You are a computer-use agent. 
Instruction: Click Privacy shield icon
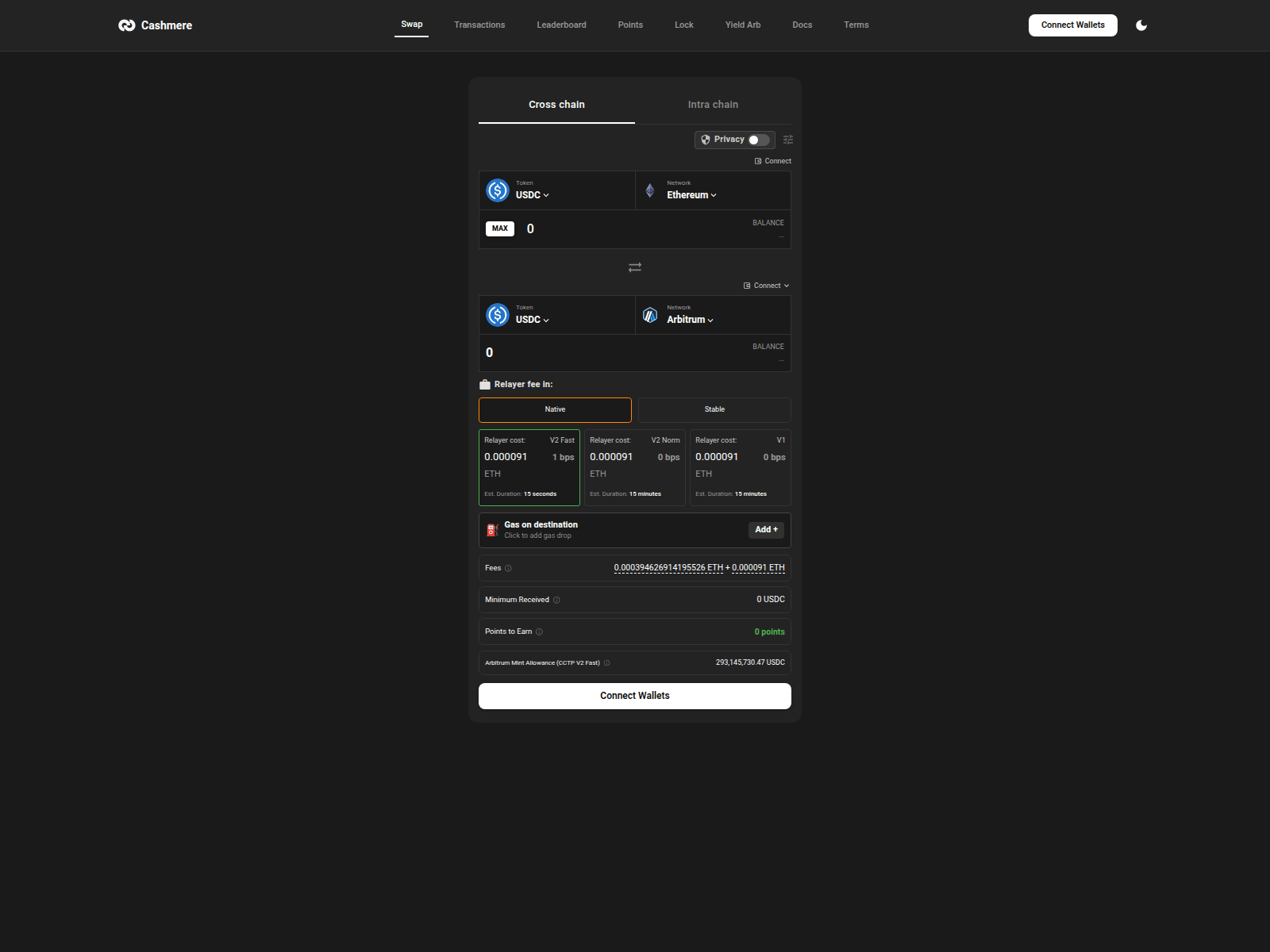point(706,140)
